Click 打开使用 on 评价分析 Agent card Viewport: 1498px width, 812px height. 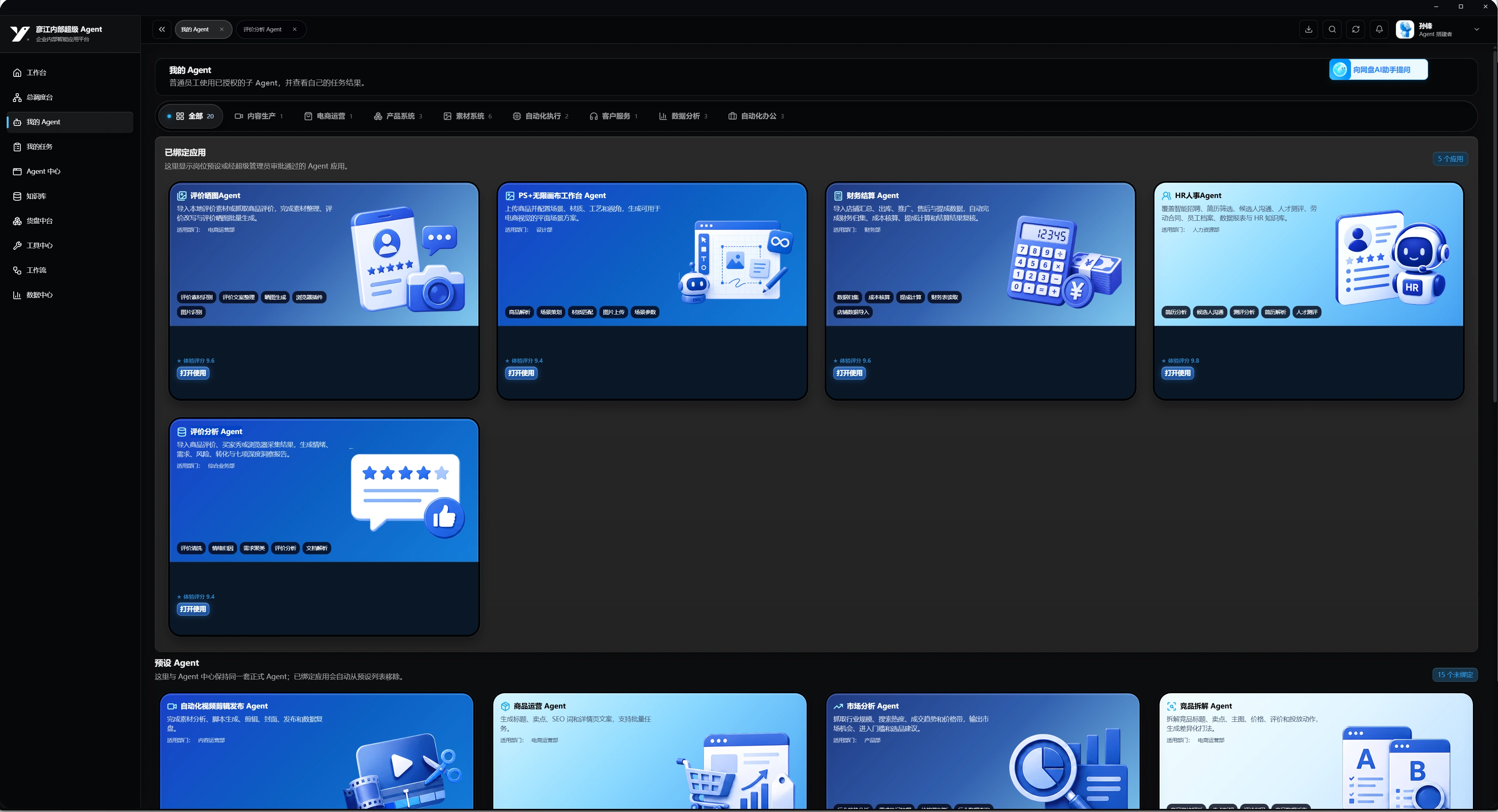193,609
